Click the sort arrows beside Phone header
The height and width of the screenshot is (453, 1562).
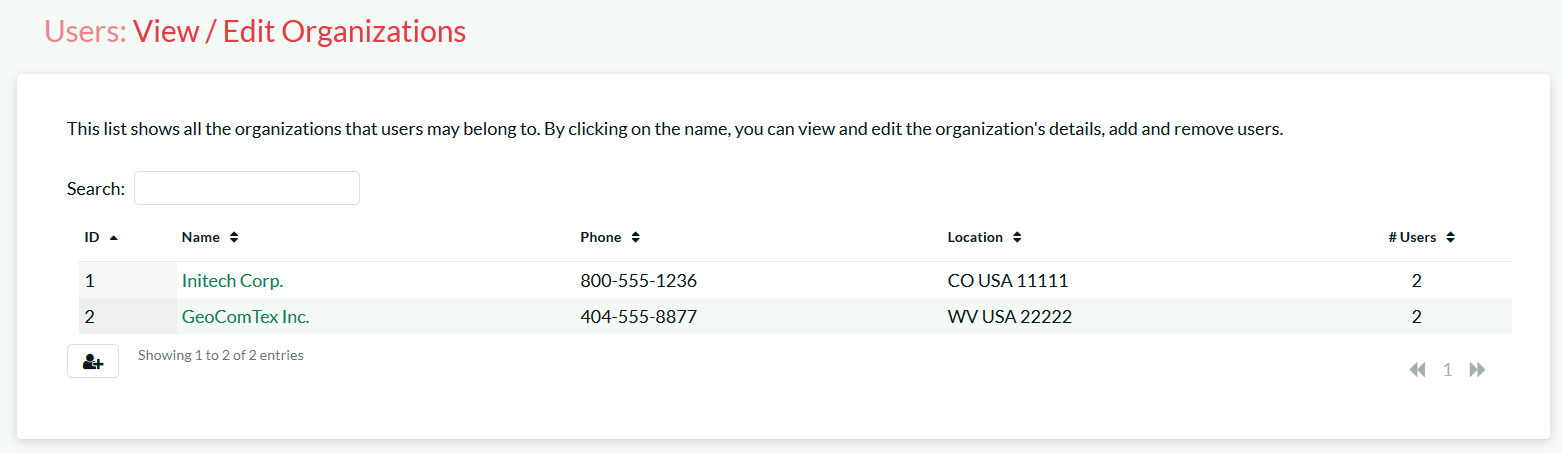click(x=636, y=238)
